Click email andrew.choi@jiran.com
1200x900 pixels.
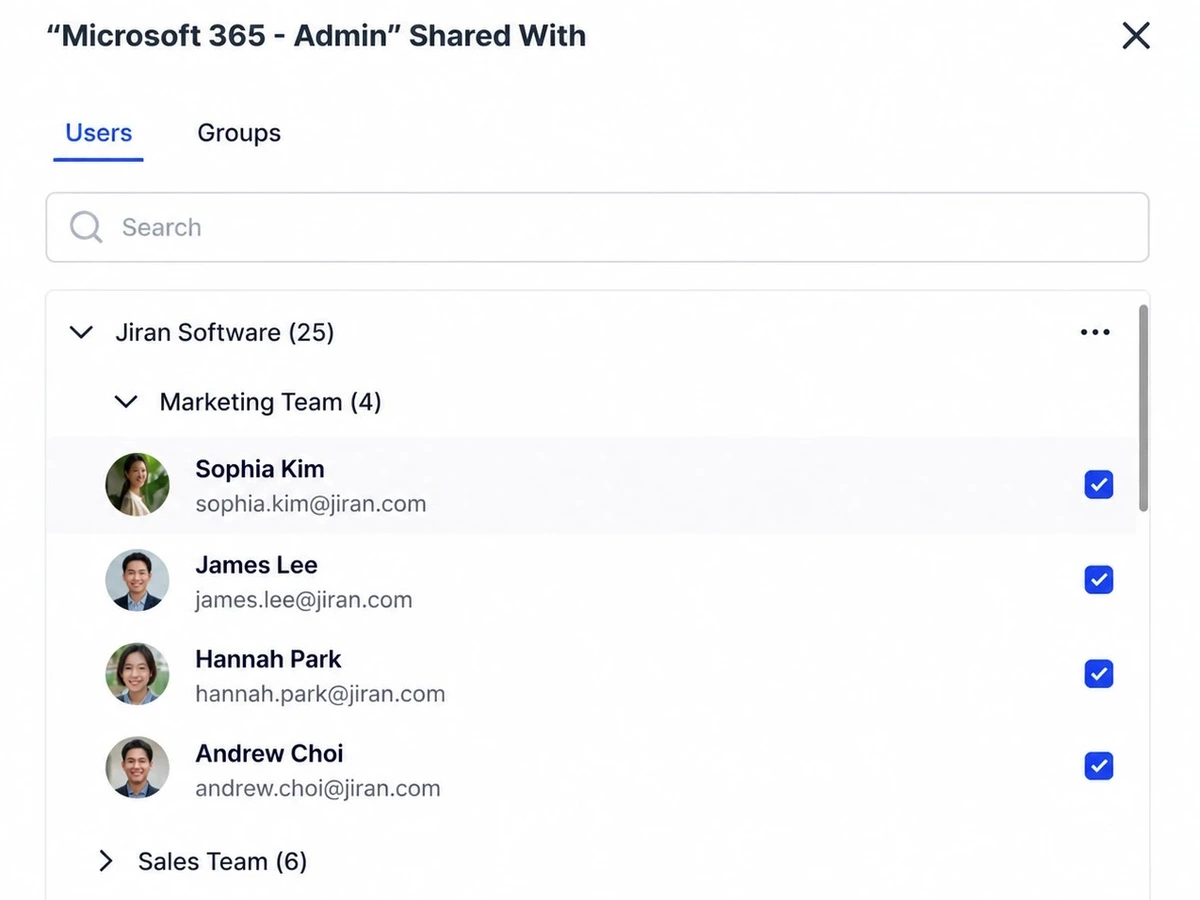[318, 788]
